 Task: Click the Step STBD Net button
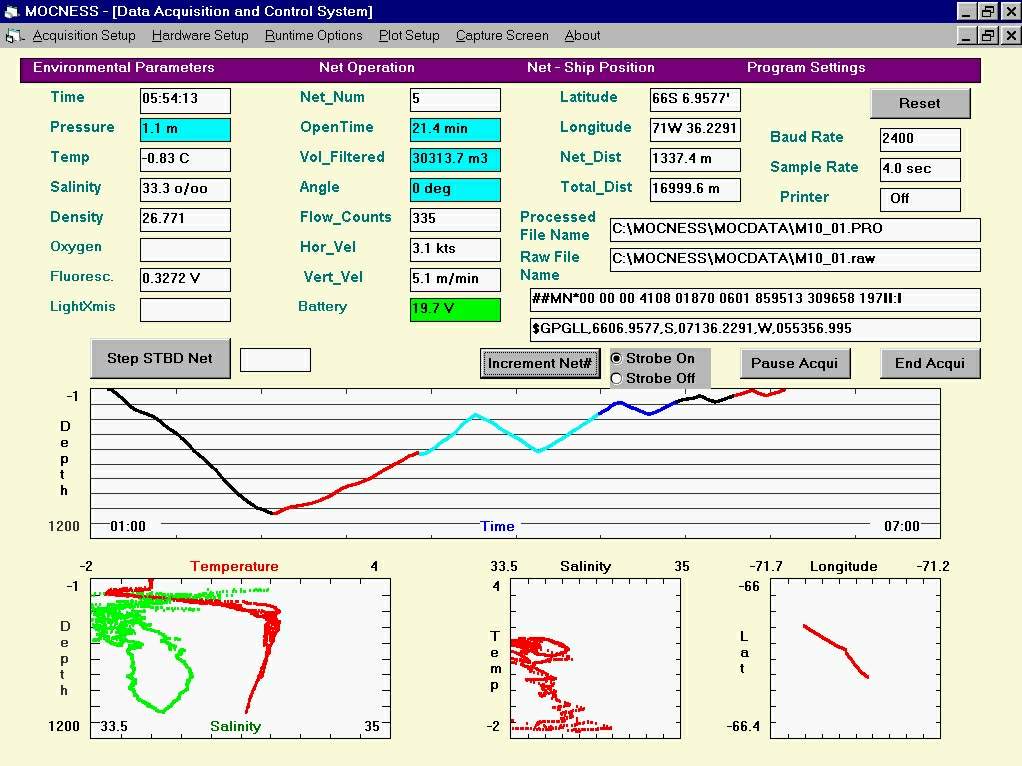(160, 358)
